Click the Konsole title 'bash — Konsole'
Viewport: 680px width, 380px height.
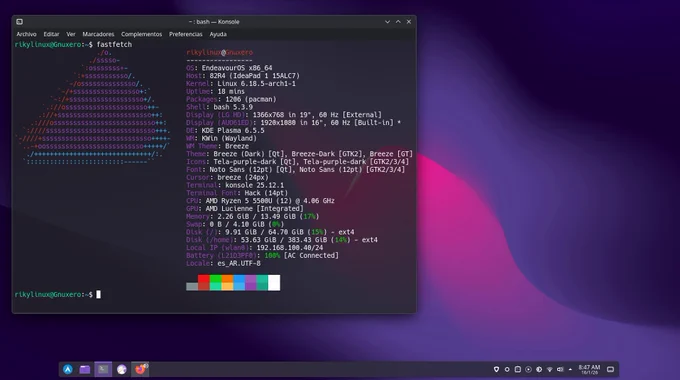(x=218, y=22)
